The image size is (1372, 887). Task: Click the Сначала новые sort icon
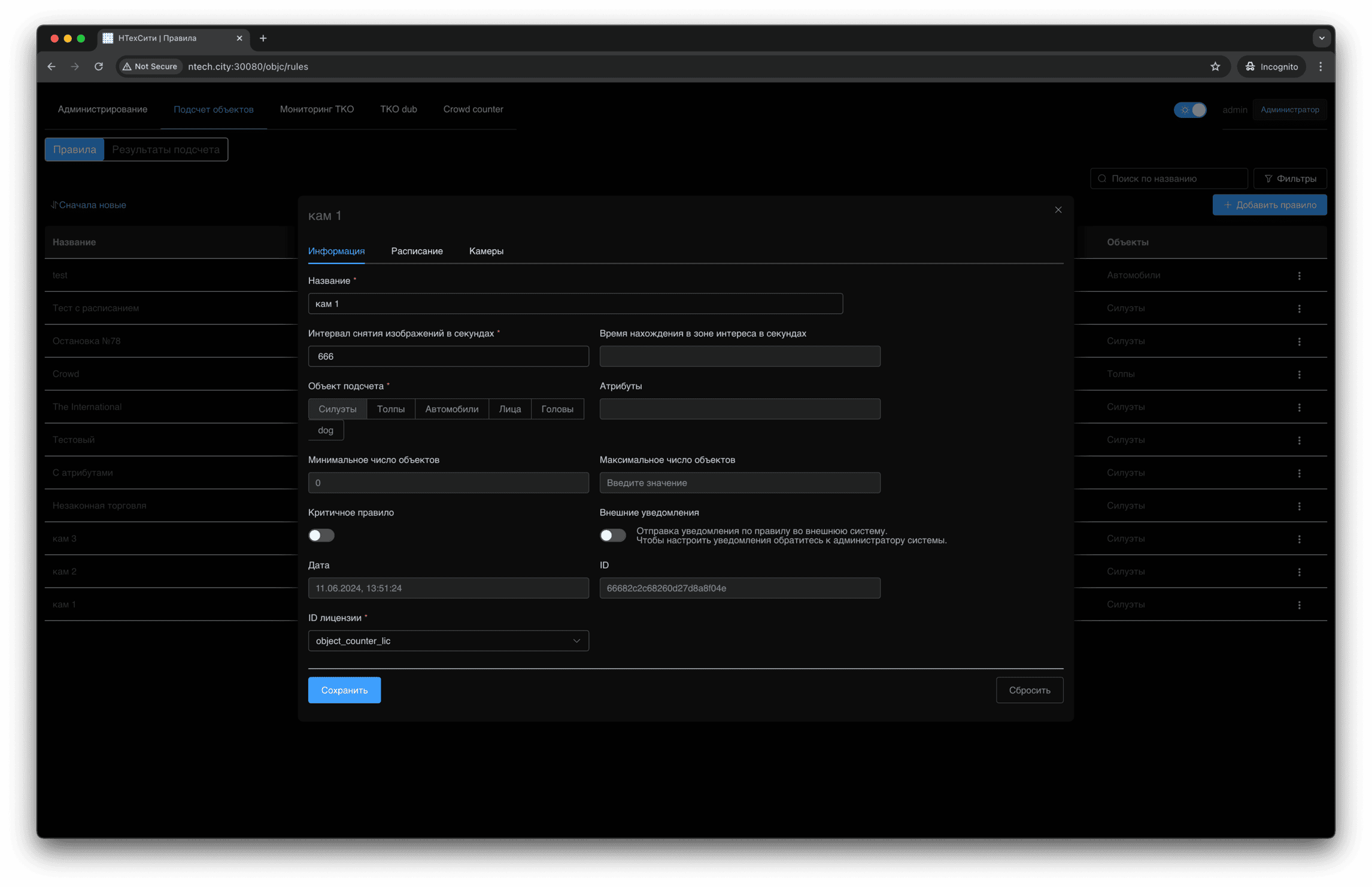point(54,205)
